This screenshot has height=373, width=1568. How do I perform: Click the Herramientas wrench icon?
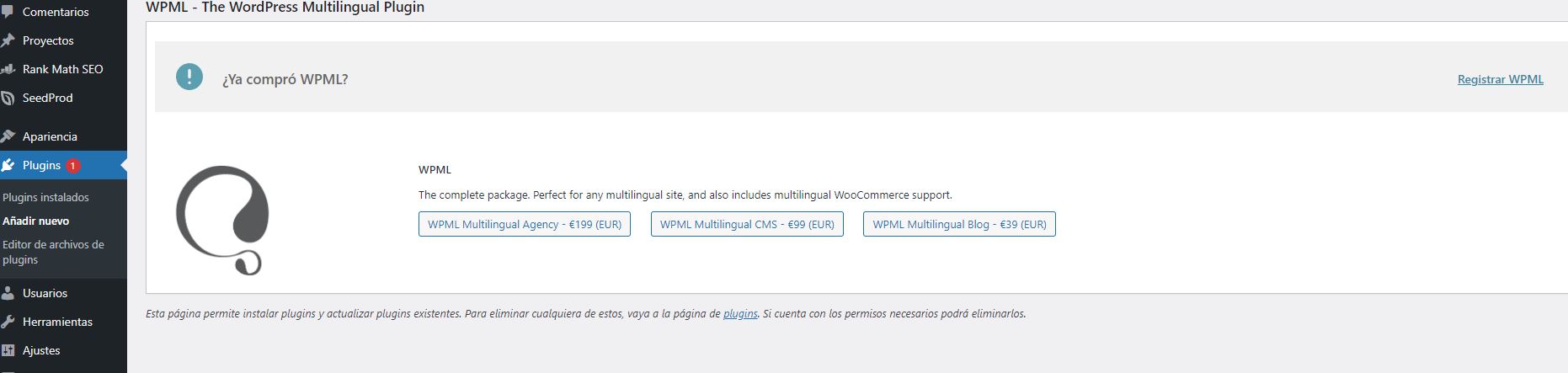click(x=8, y=322)
